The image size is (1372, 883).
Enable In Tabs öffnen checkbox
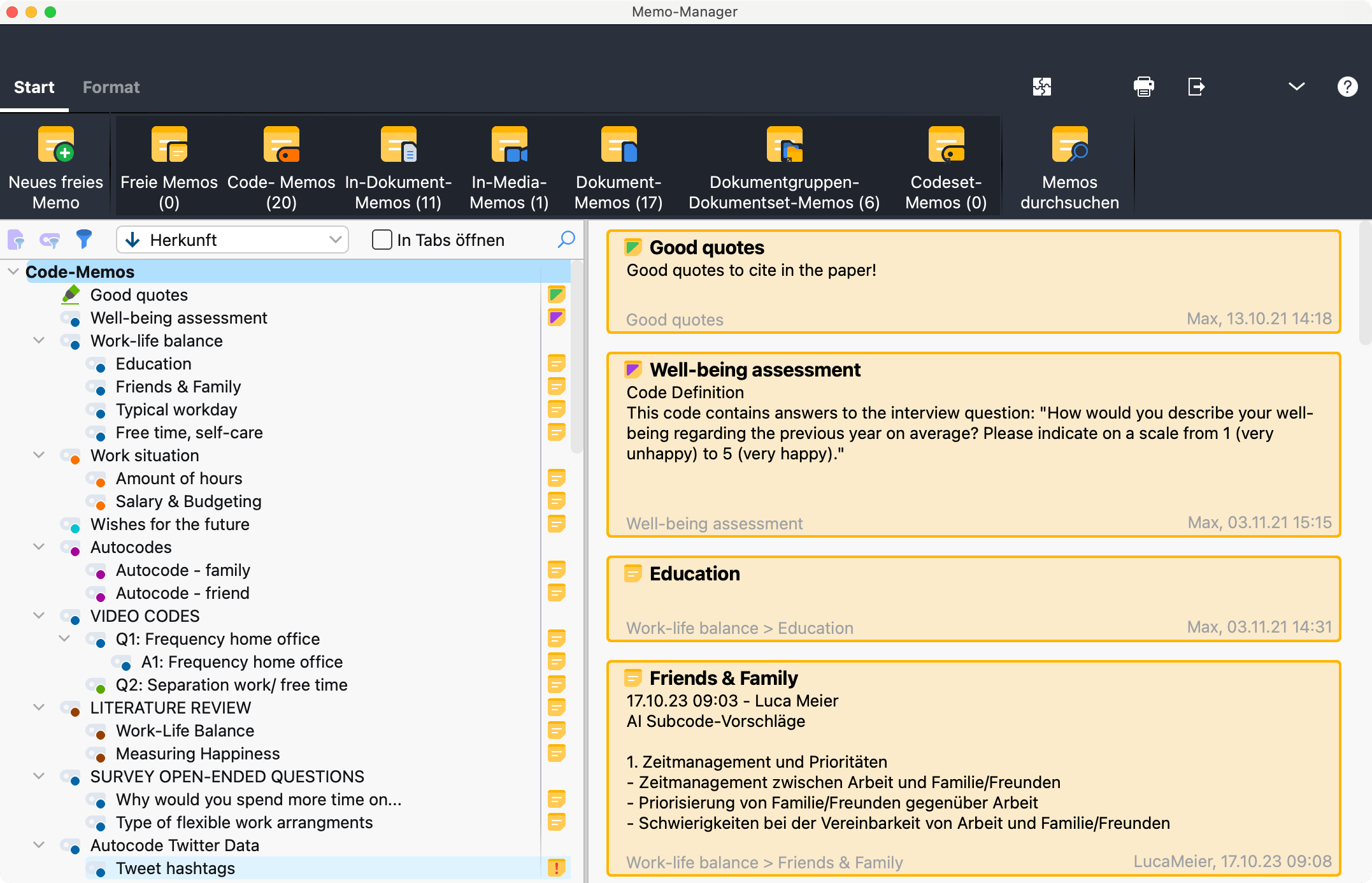coord(382,240)
